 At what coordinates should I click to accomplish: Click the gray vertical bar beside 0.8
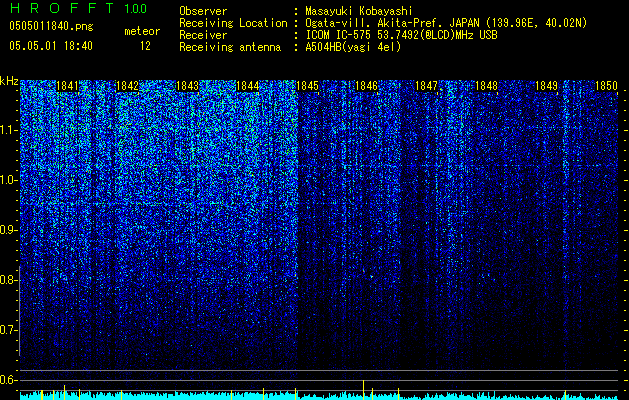(x=19, y=311)
